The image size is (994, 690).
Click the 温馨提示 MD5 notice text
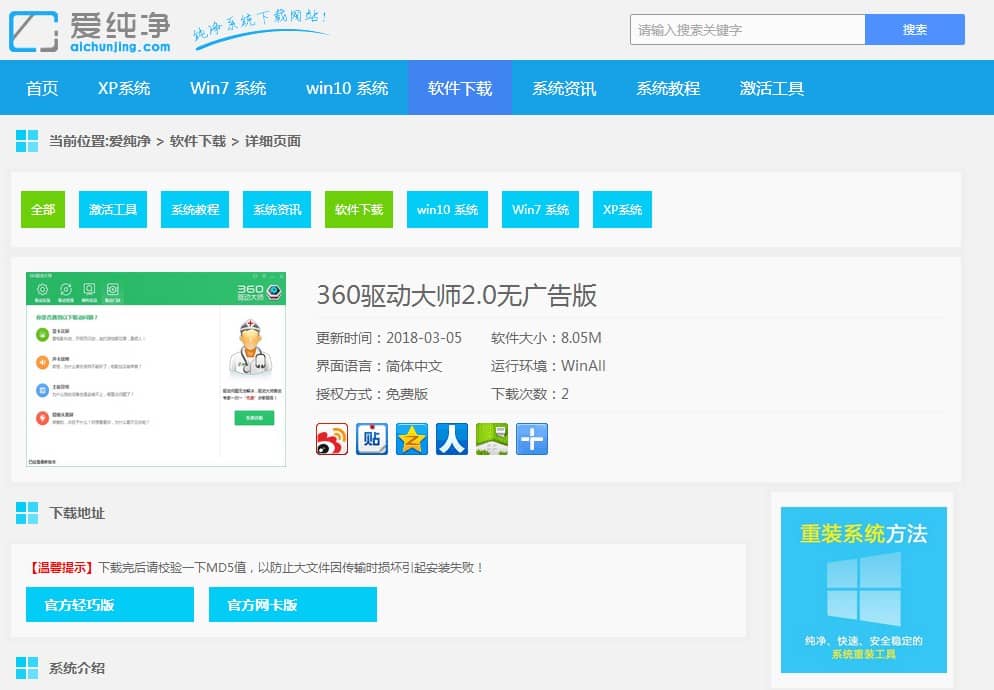(x=255, y=568)
